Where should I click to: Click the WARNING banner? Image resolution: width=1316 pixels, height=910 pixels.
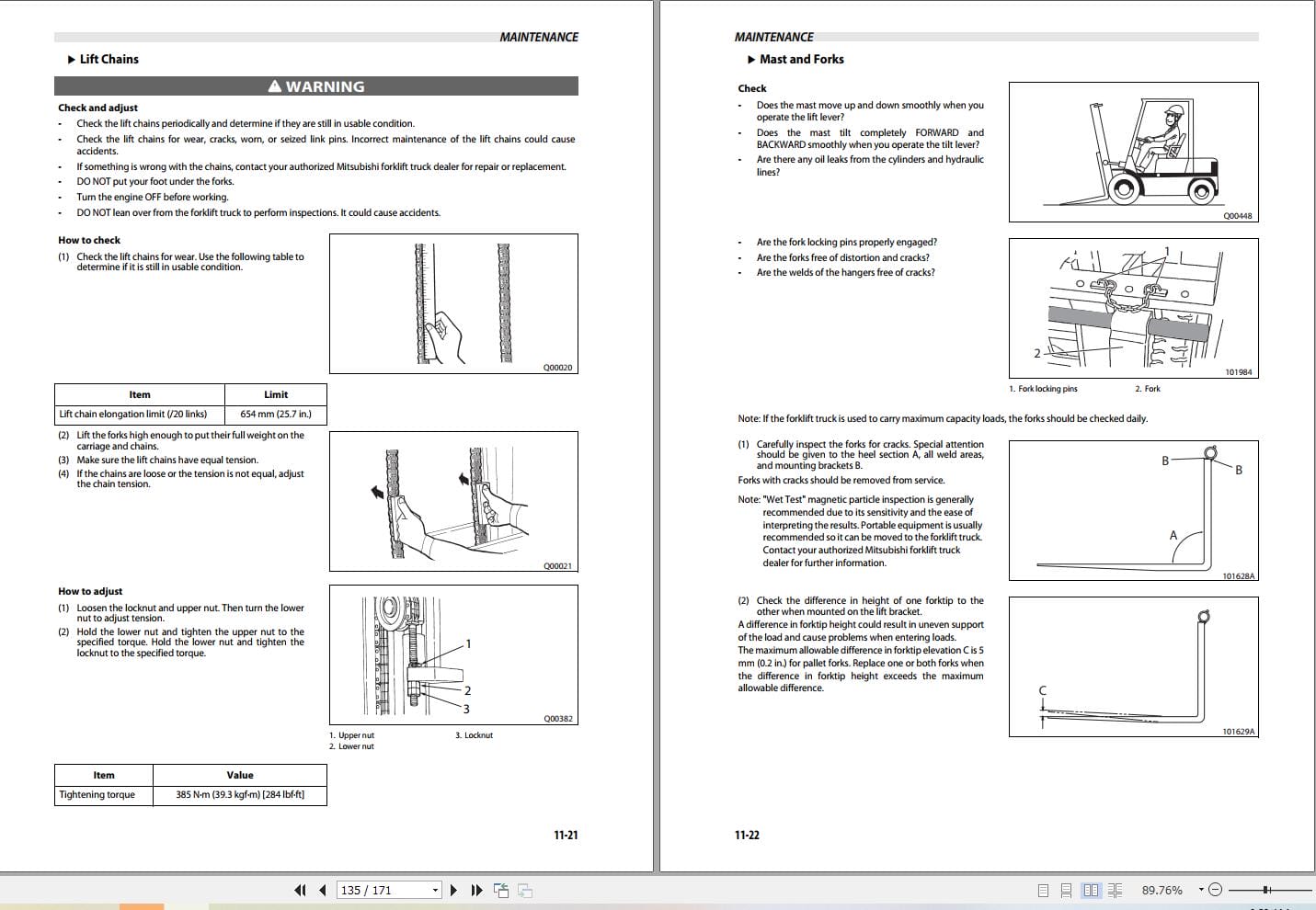(x=316, y=86)
